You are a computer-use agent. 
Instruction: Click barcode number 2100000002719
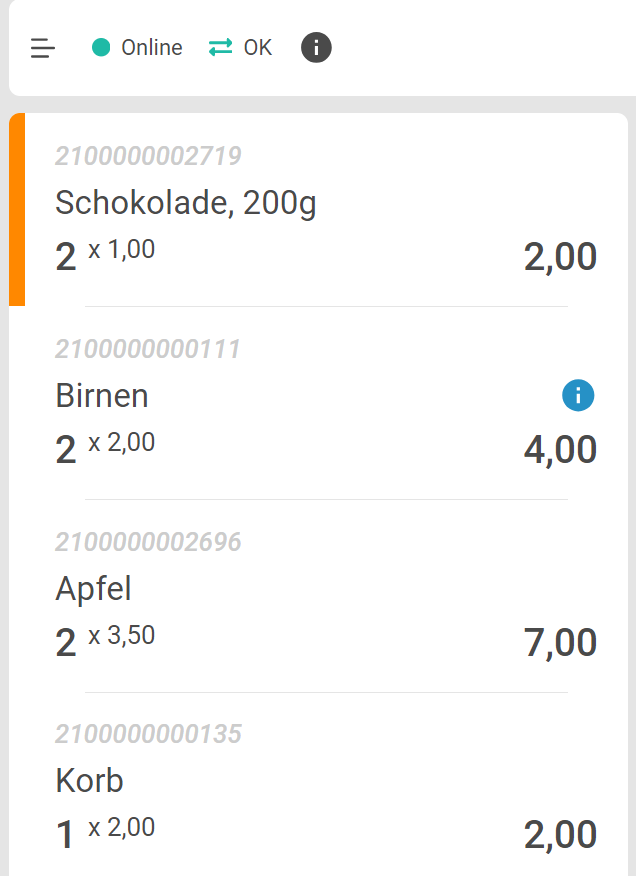tap(148, 156)
